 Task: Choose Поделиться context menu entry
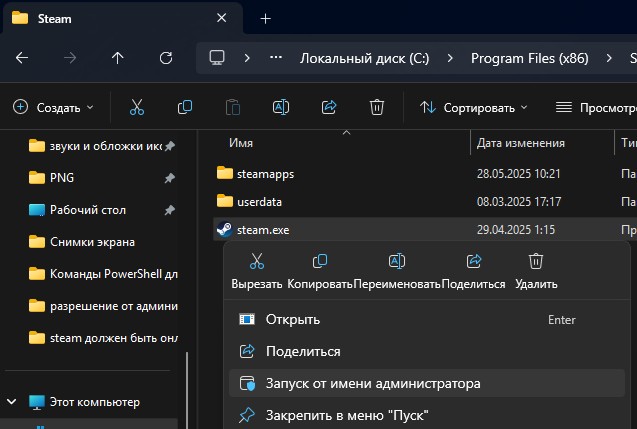(427, 351)
